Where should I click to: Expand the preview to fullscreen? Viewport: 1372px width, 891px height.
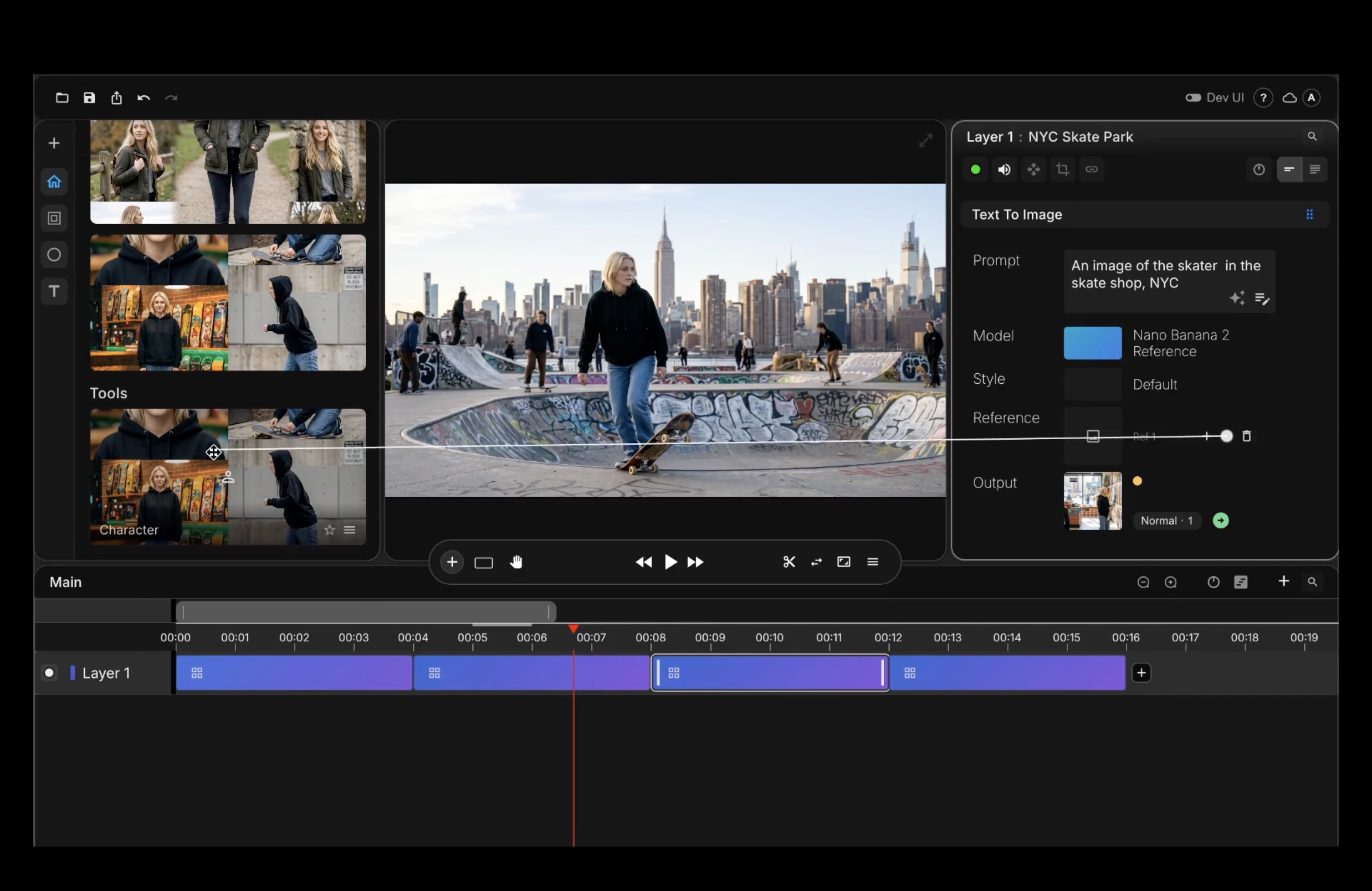[x=925, y=140]
